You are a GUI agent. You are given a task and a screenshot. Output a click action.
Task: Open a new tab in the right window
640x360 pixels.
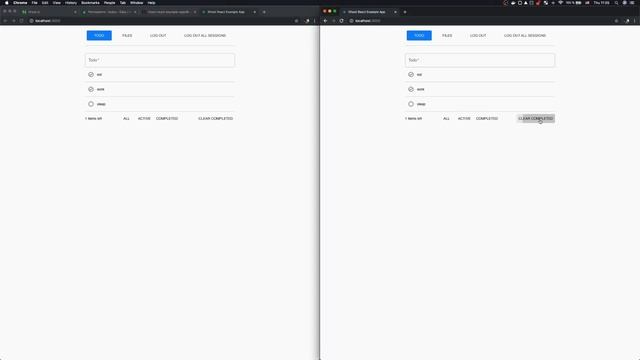(405, 12)
